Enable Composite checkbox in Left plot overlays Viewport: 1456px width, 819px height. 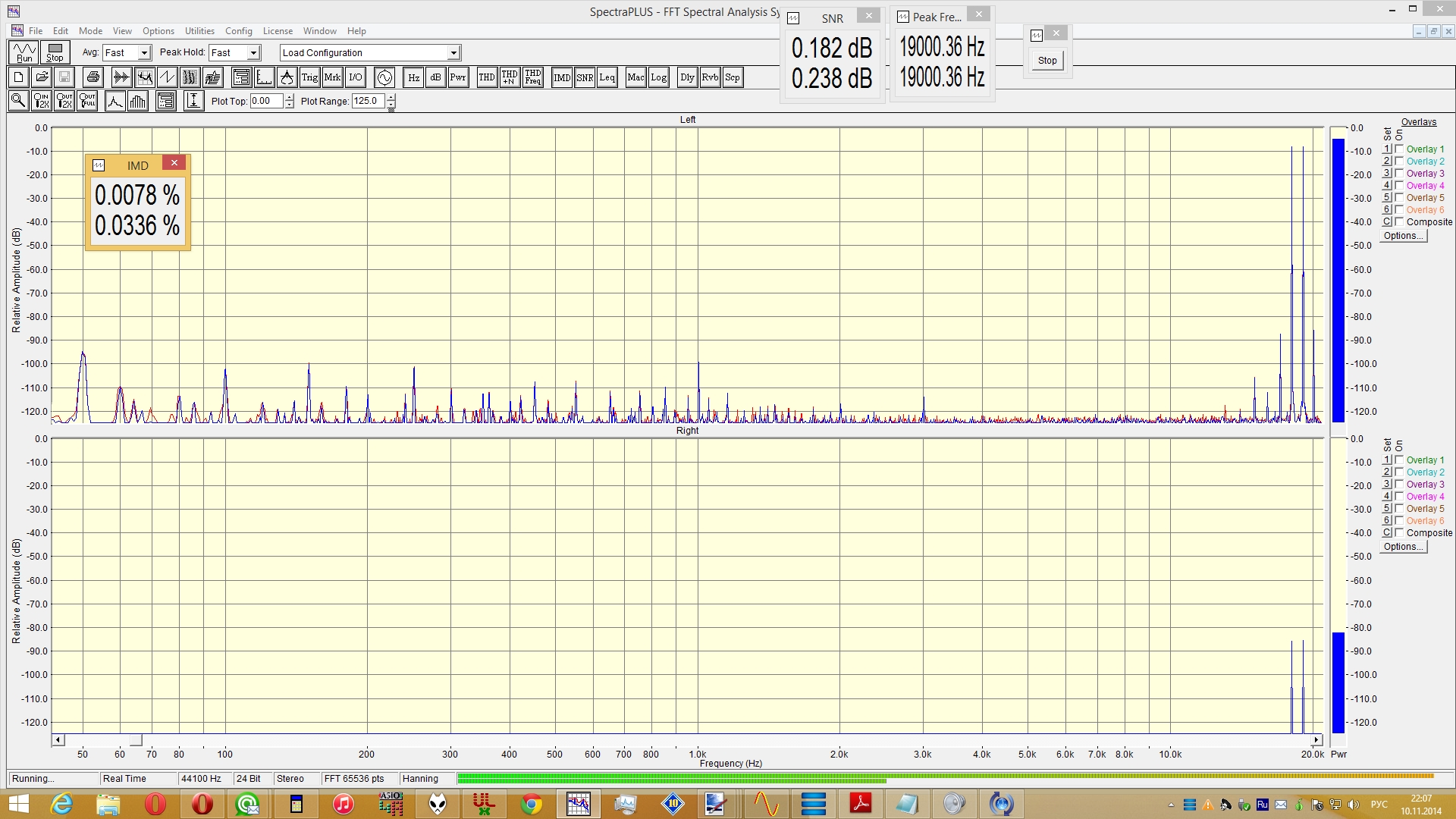click(1400, 222)
